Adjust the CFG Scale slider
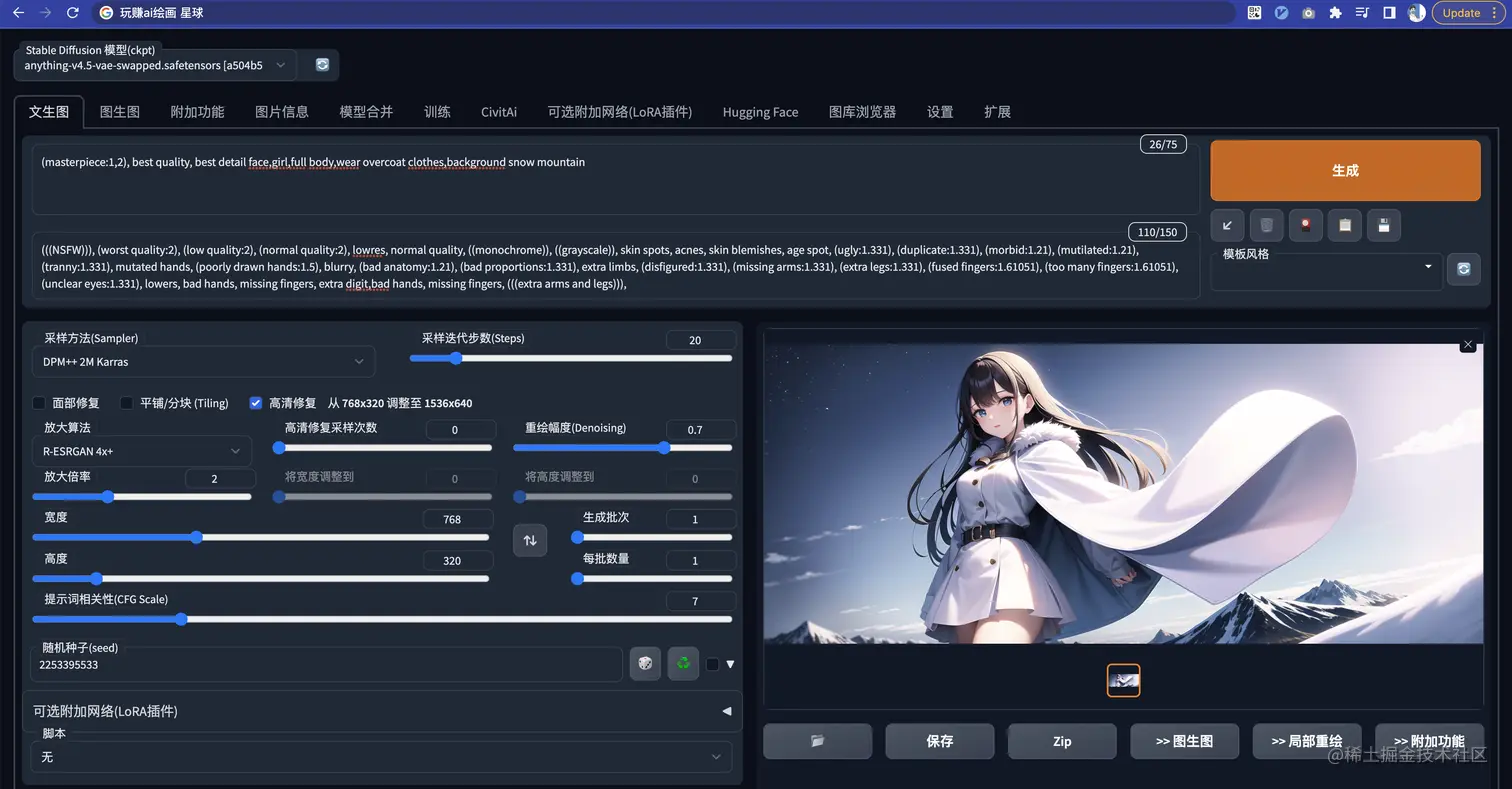 point(382,619)
